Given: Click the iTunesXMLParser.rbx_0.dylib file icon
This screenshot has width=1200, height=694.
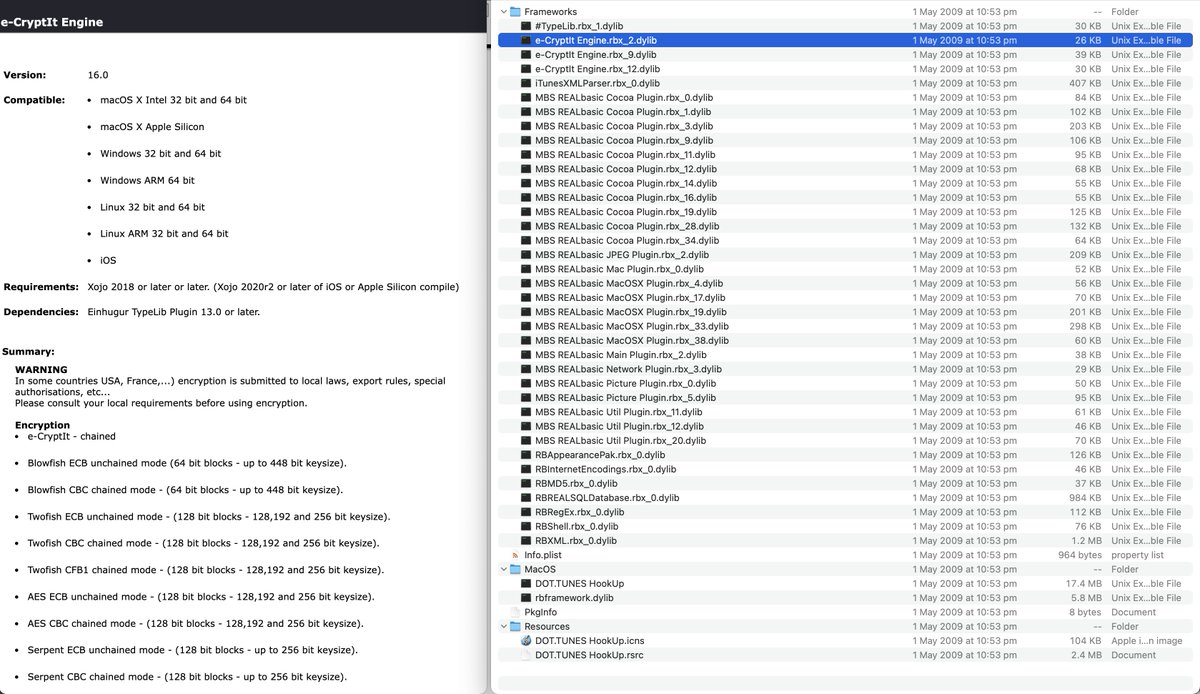Looking at the screenshot, I should (526, 83).
